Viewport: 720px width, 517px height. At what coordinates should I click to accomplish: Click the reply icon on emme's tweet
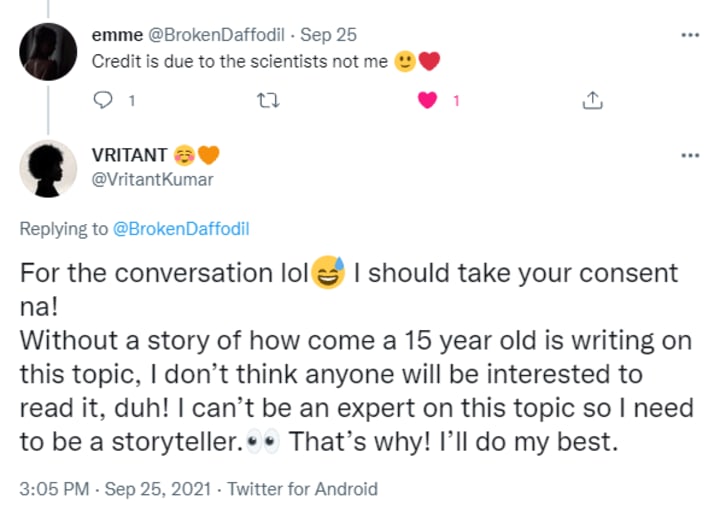(x=101, y=100)
